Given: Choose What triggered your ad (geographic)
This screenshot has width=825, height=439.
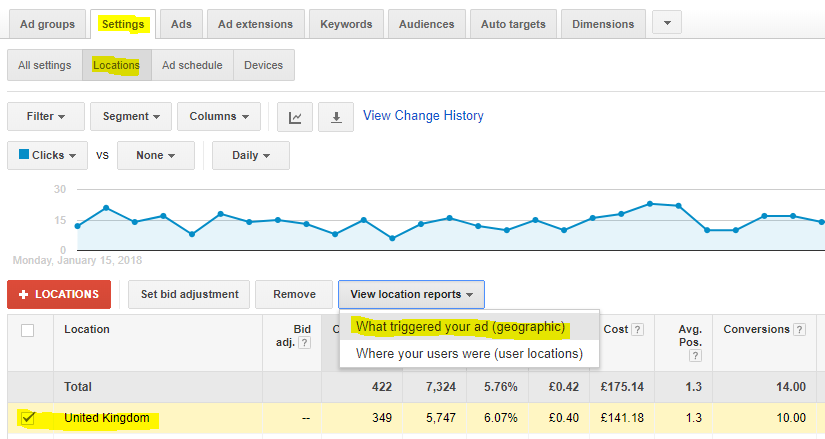Looking at the screenshot, I should [x=469, y=327].
